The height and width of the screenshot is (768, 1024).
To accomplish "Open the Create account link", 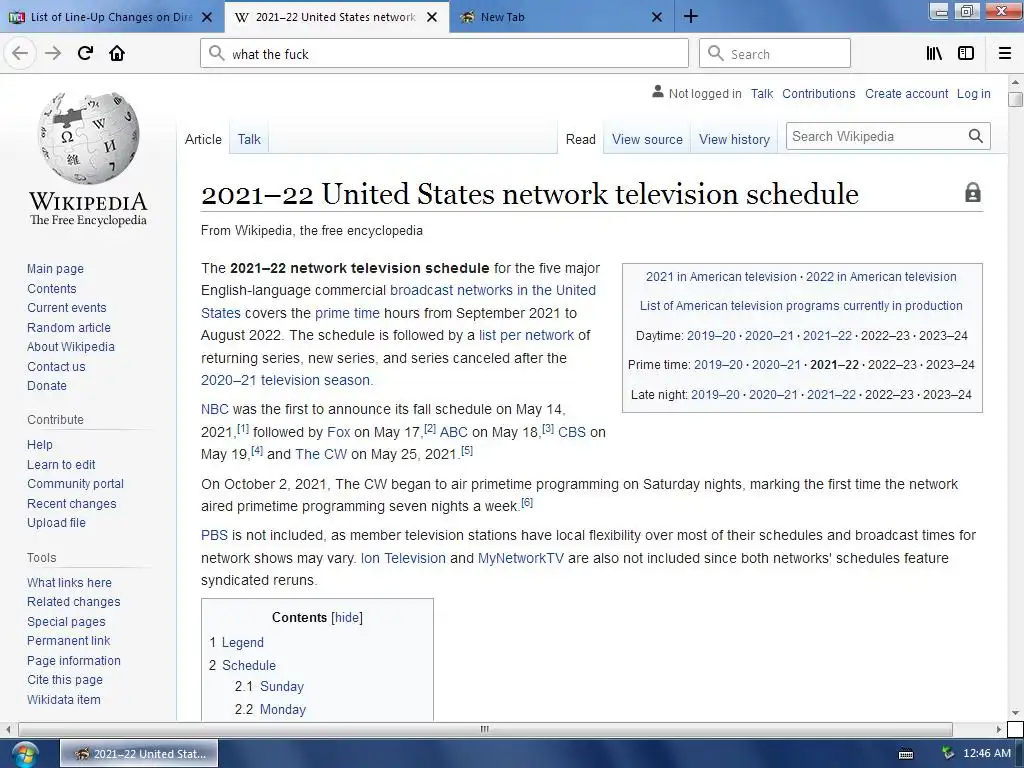I will 906,93.
